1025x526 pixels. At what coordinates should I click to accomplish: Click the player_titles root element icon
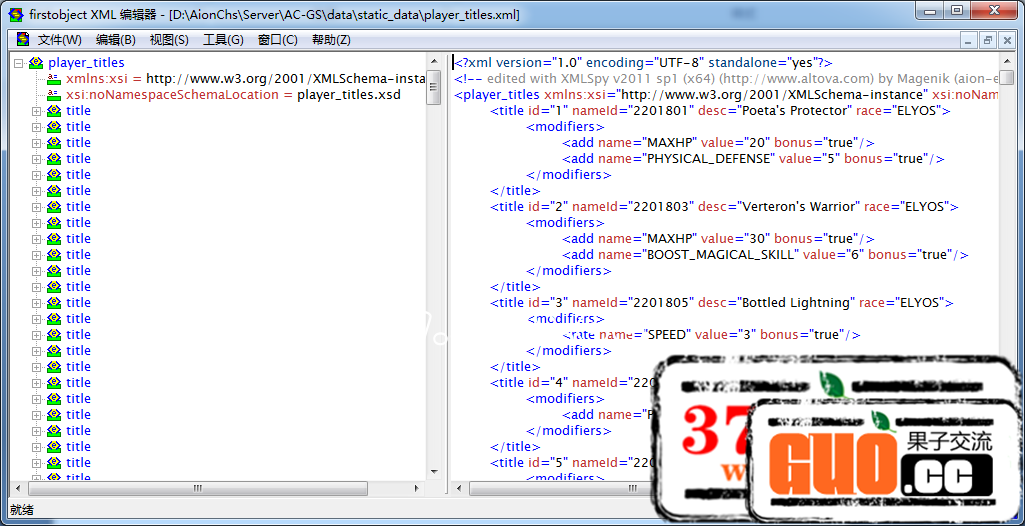point(36,63)
